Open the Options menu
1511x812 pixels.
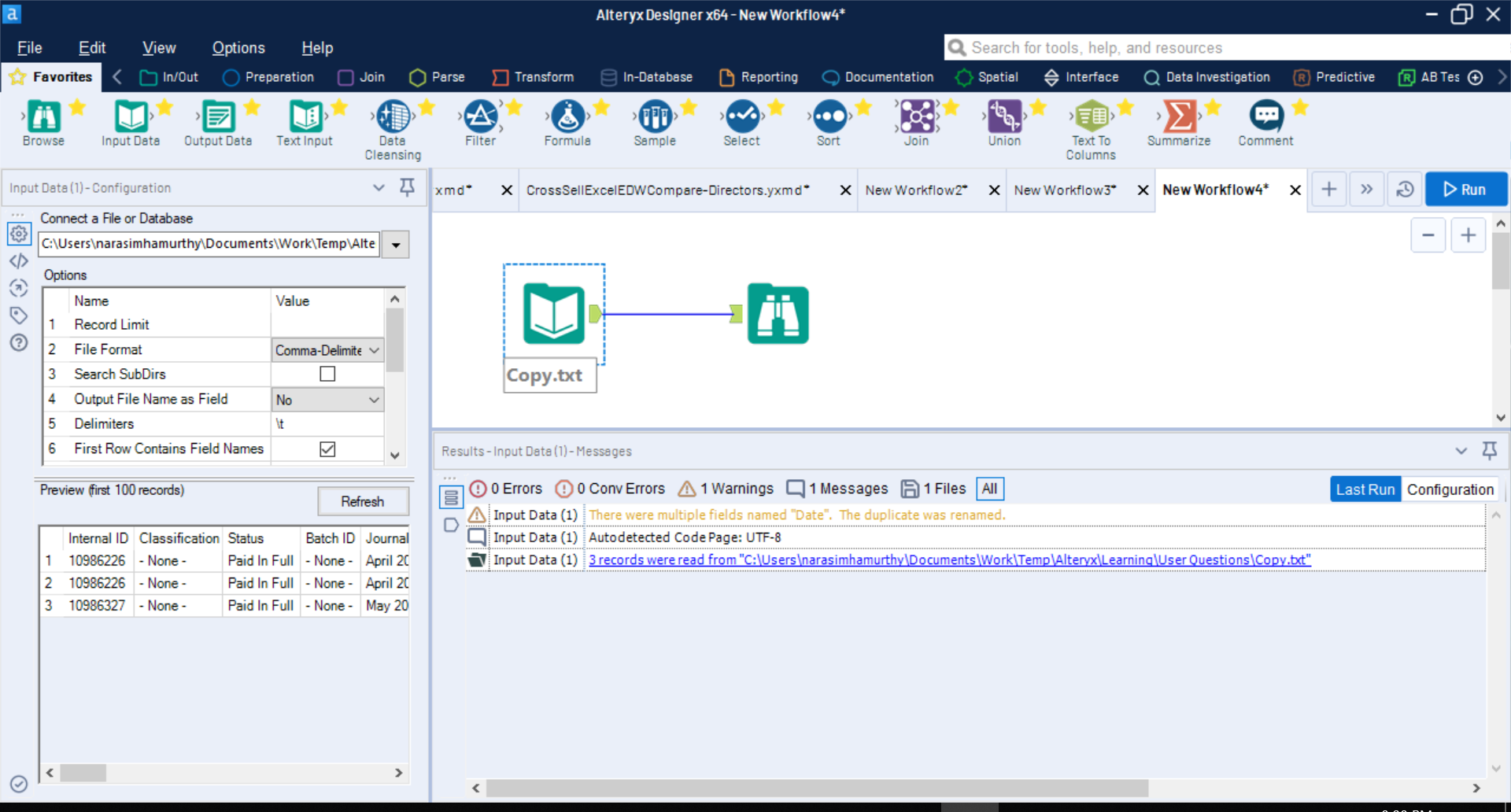tap(238, 48)
